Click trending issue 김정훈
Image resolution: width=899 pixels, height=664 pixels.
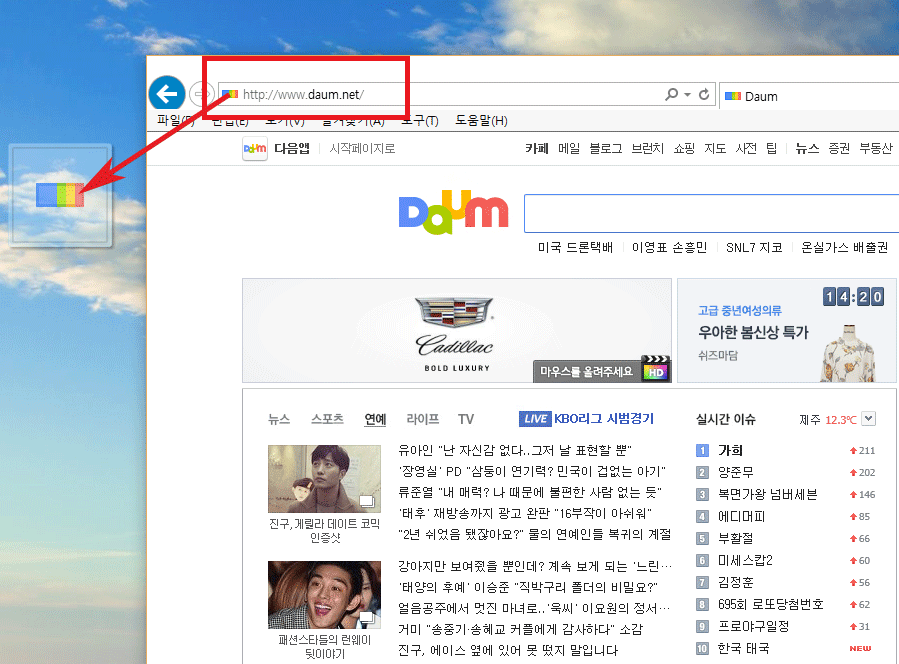736,582
